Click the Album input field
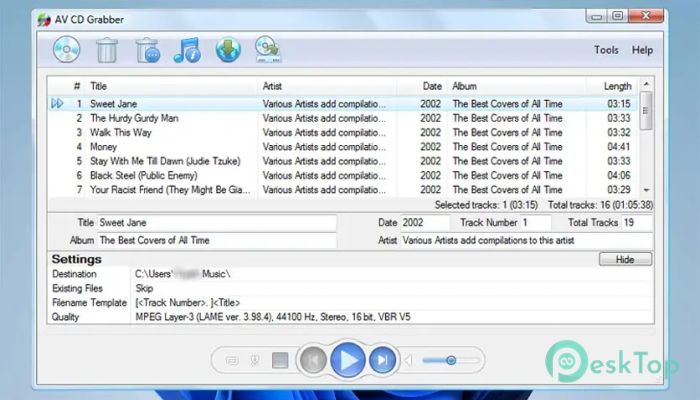The image size is (700, 400). click(x=217, y=240)
